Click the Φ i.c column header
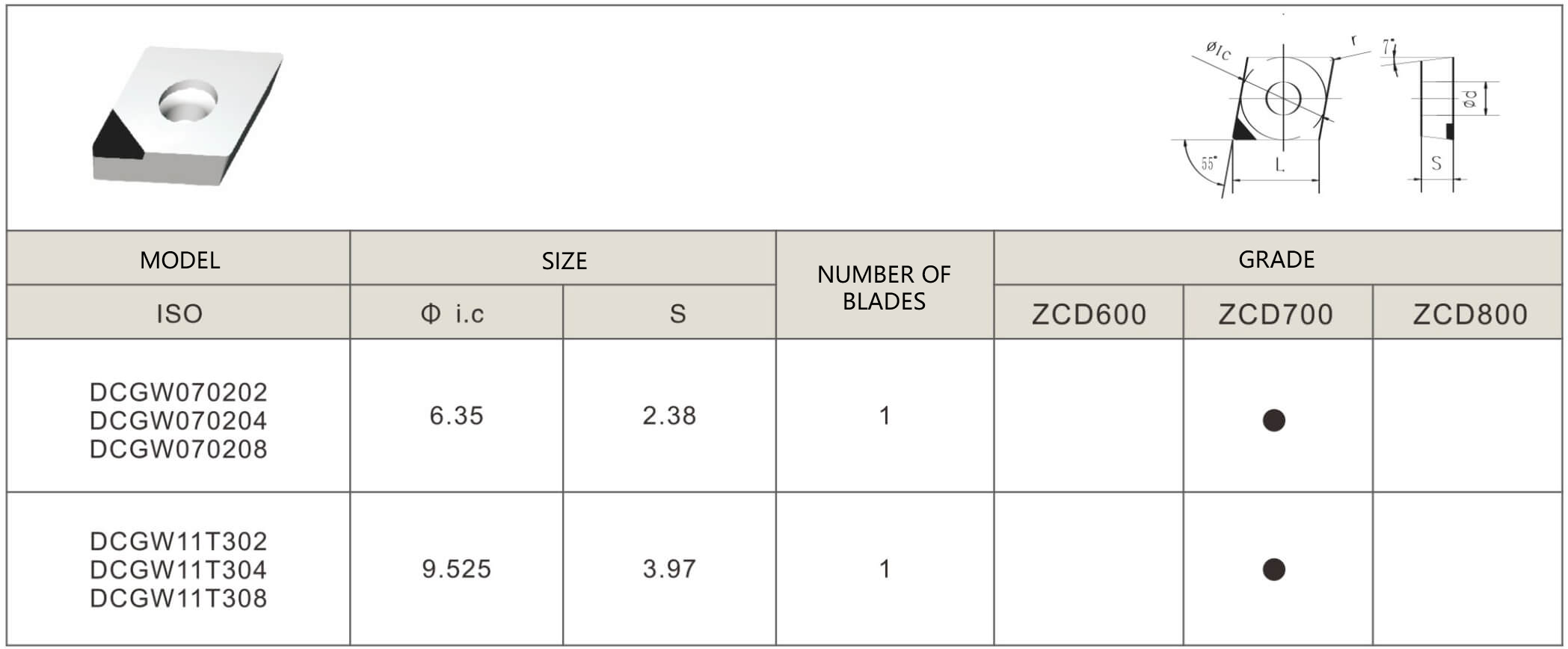Screen dimensions: 1568x649 (453, 313)
